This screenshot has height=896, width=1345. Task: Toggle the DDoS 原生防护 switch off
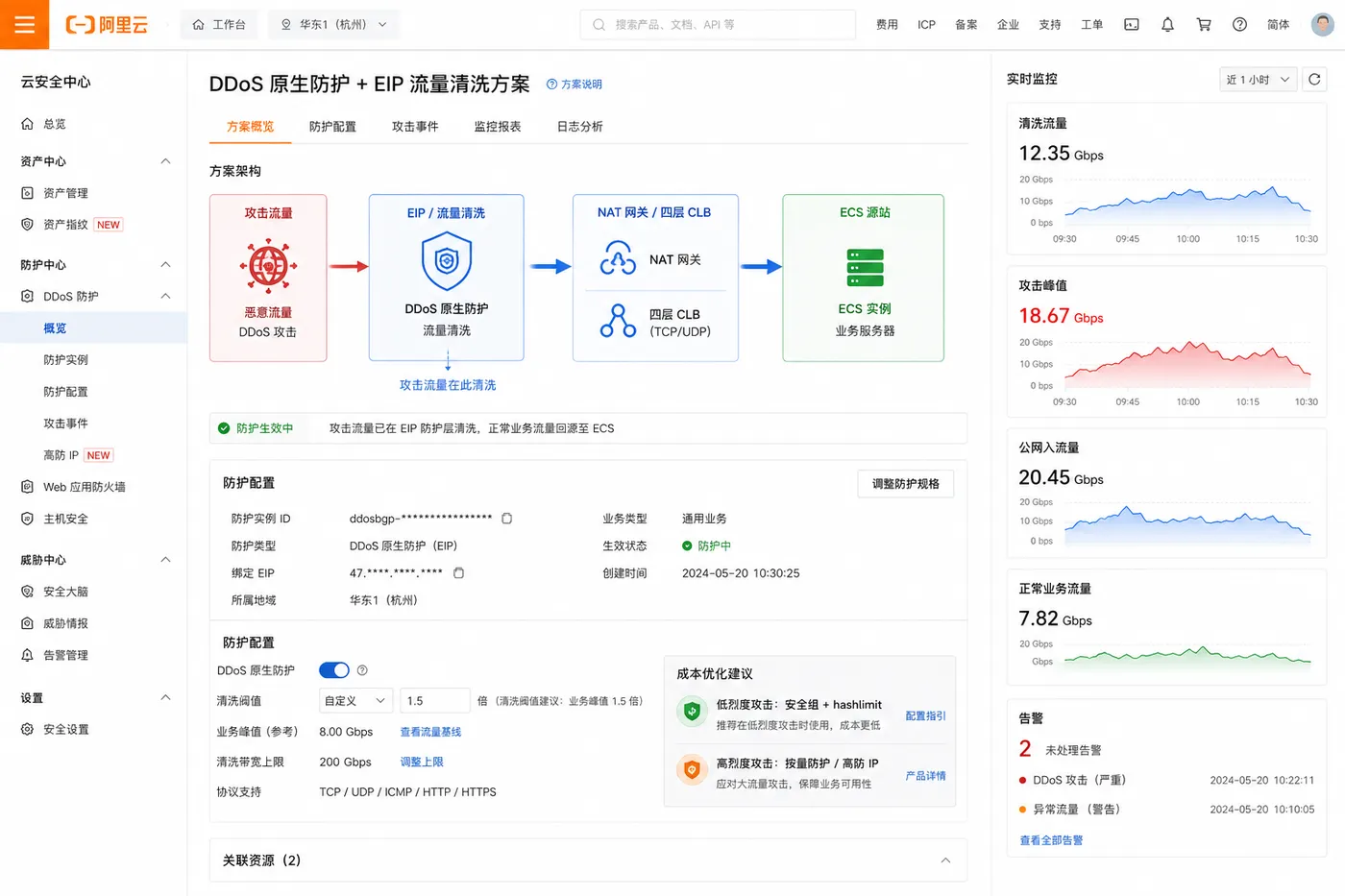334,670
